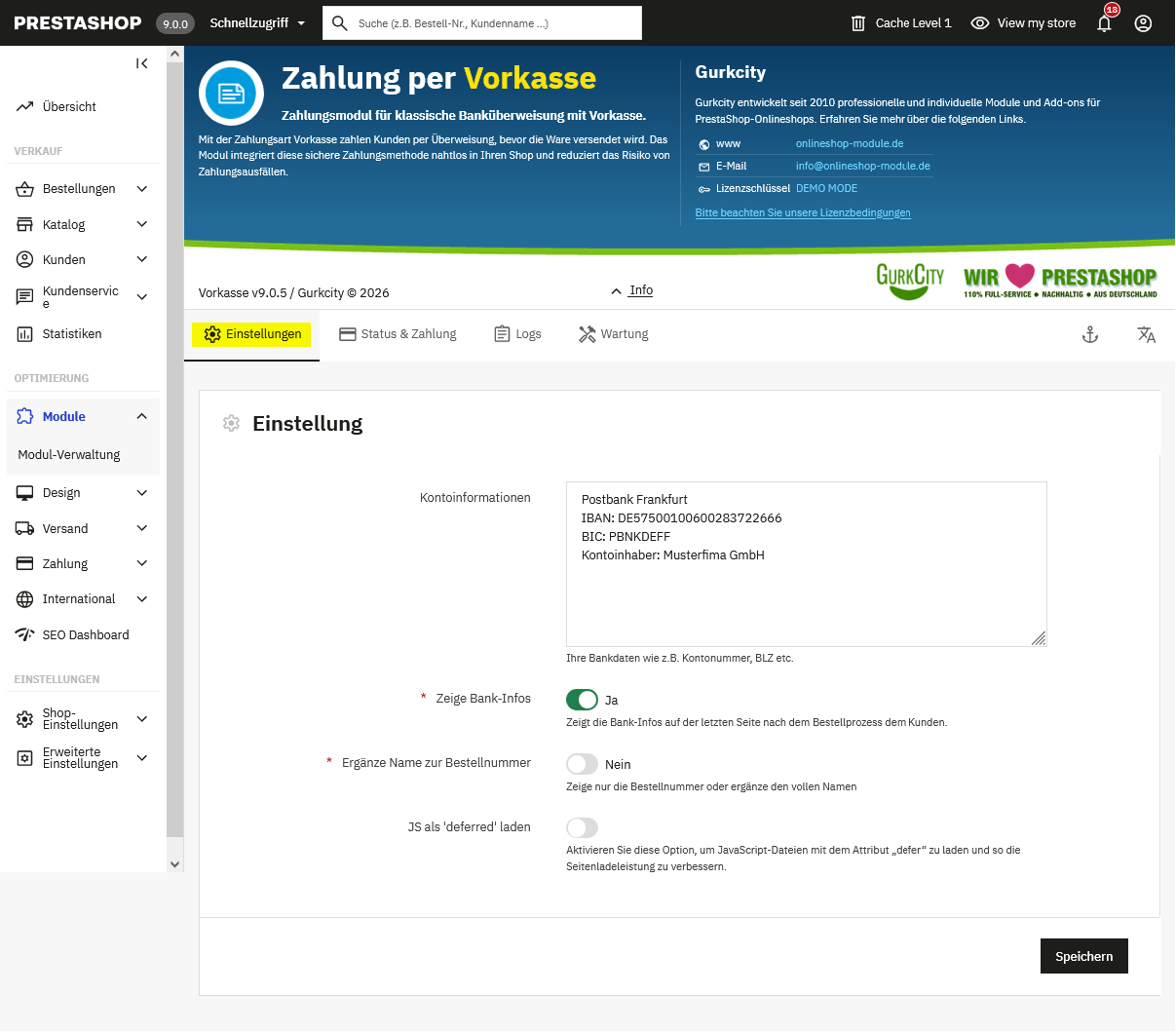Click the Statistiken chart icon
Viewport: 1176px width, 1032px height.
[x=24, y=334]
